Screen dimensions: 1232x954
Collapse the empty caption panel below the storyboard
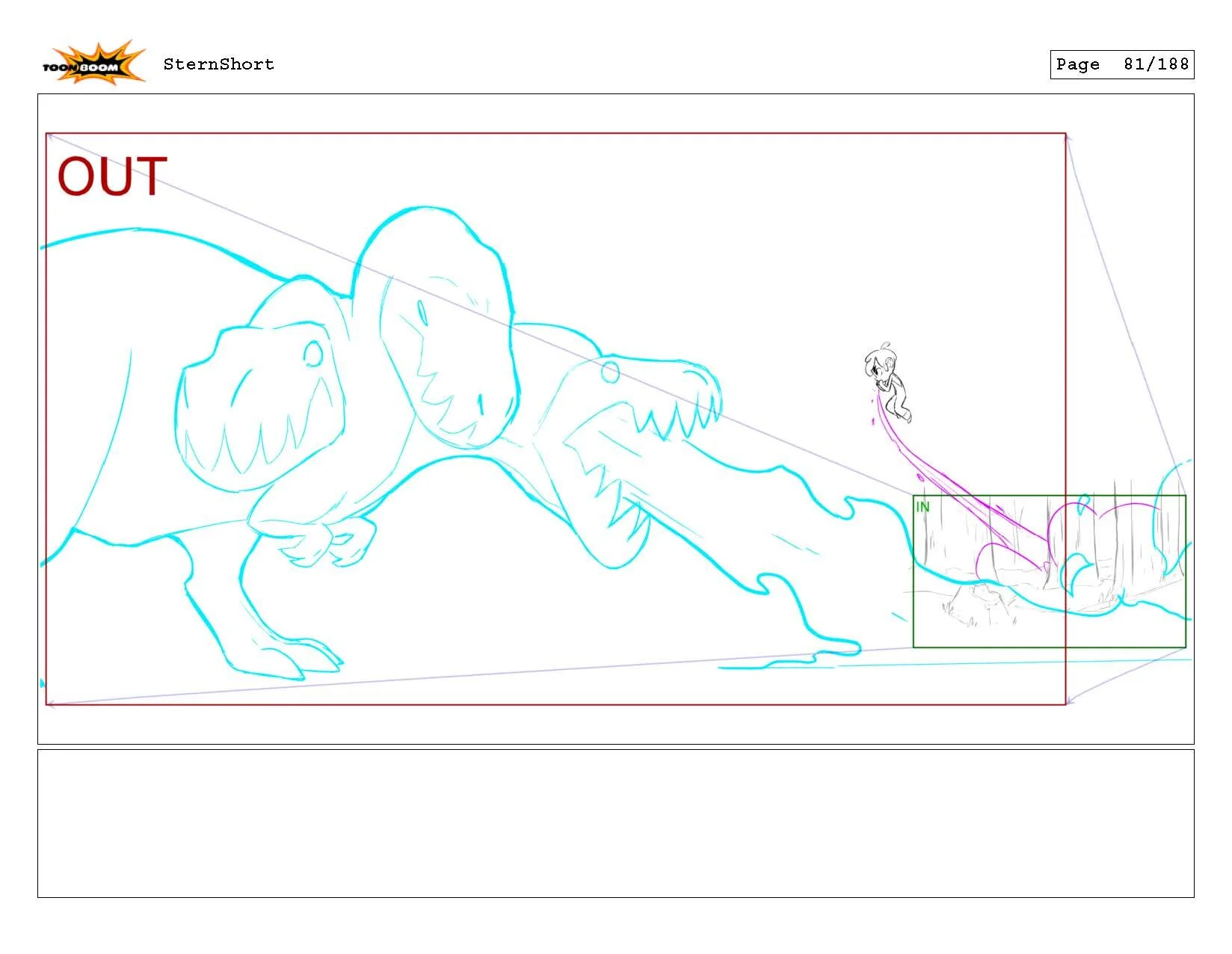(616, 822)
